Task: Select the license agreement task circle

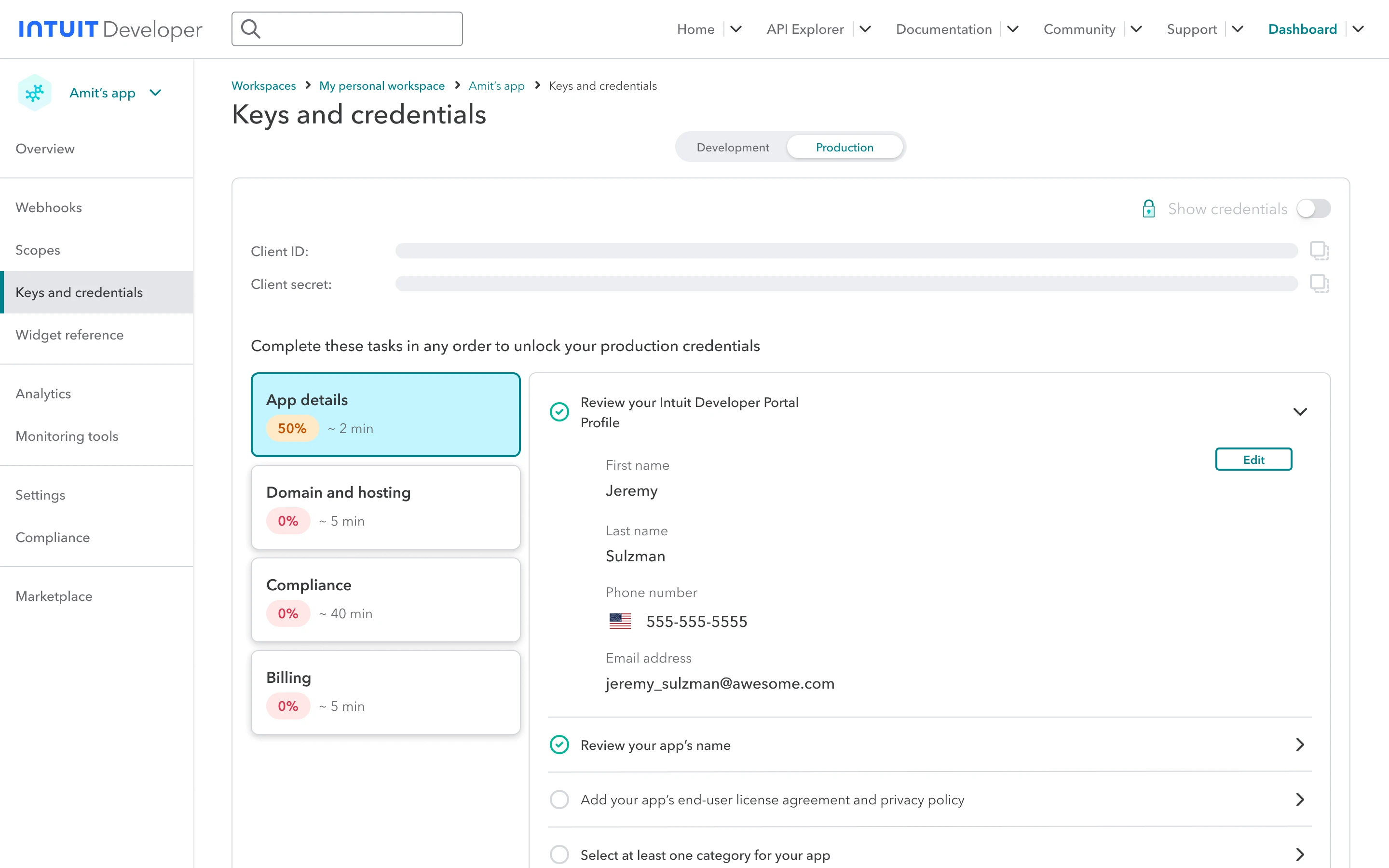Action: 559,800
